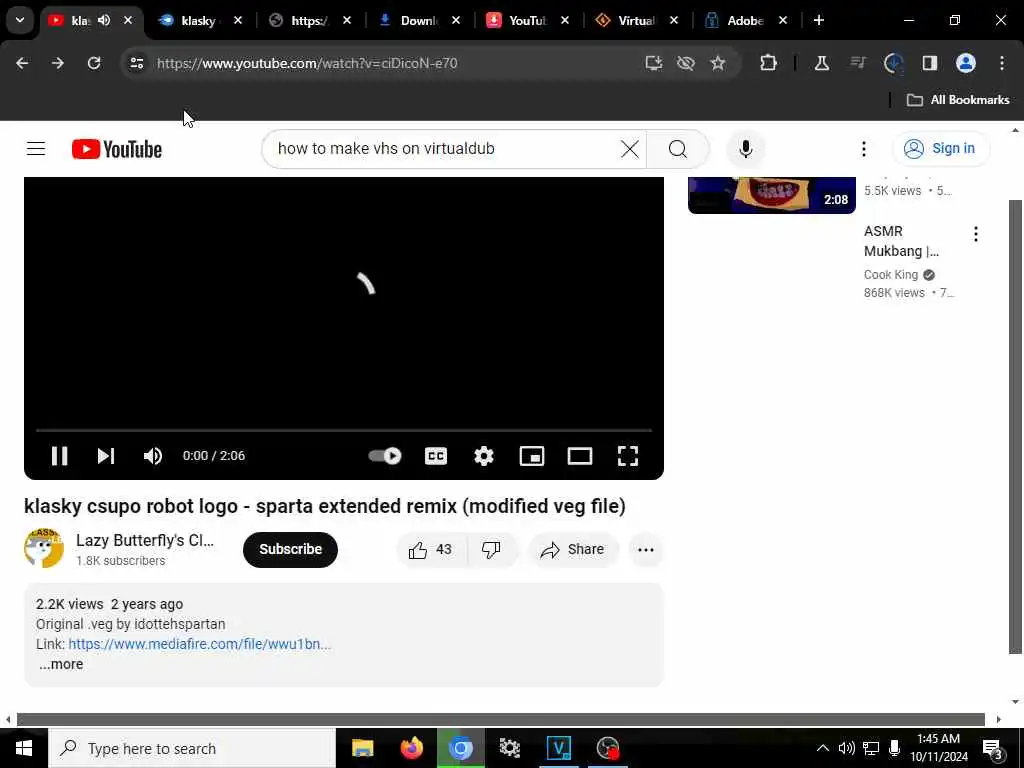Share the video
This screenshot has width=1024, height=768.
coord(572,550)
